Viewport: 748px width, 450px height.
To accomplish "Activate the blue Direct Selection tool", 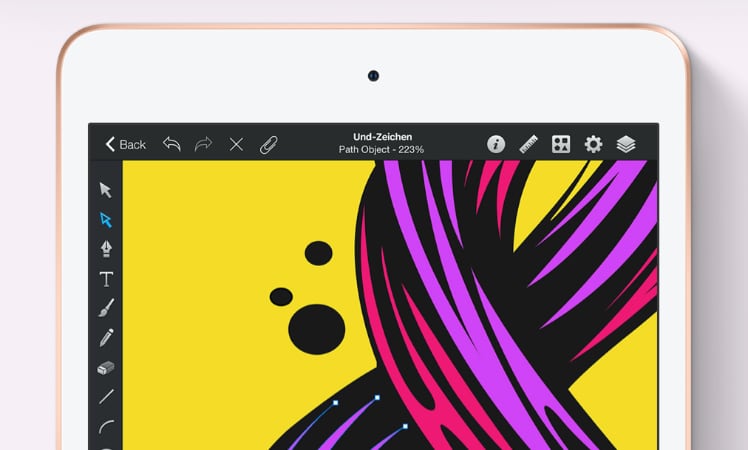I will (106, 220).
